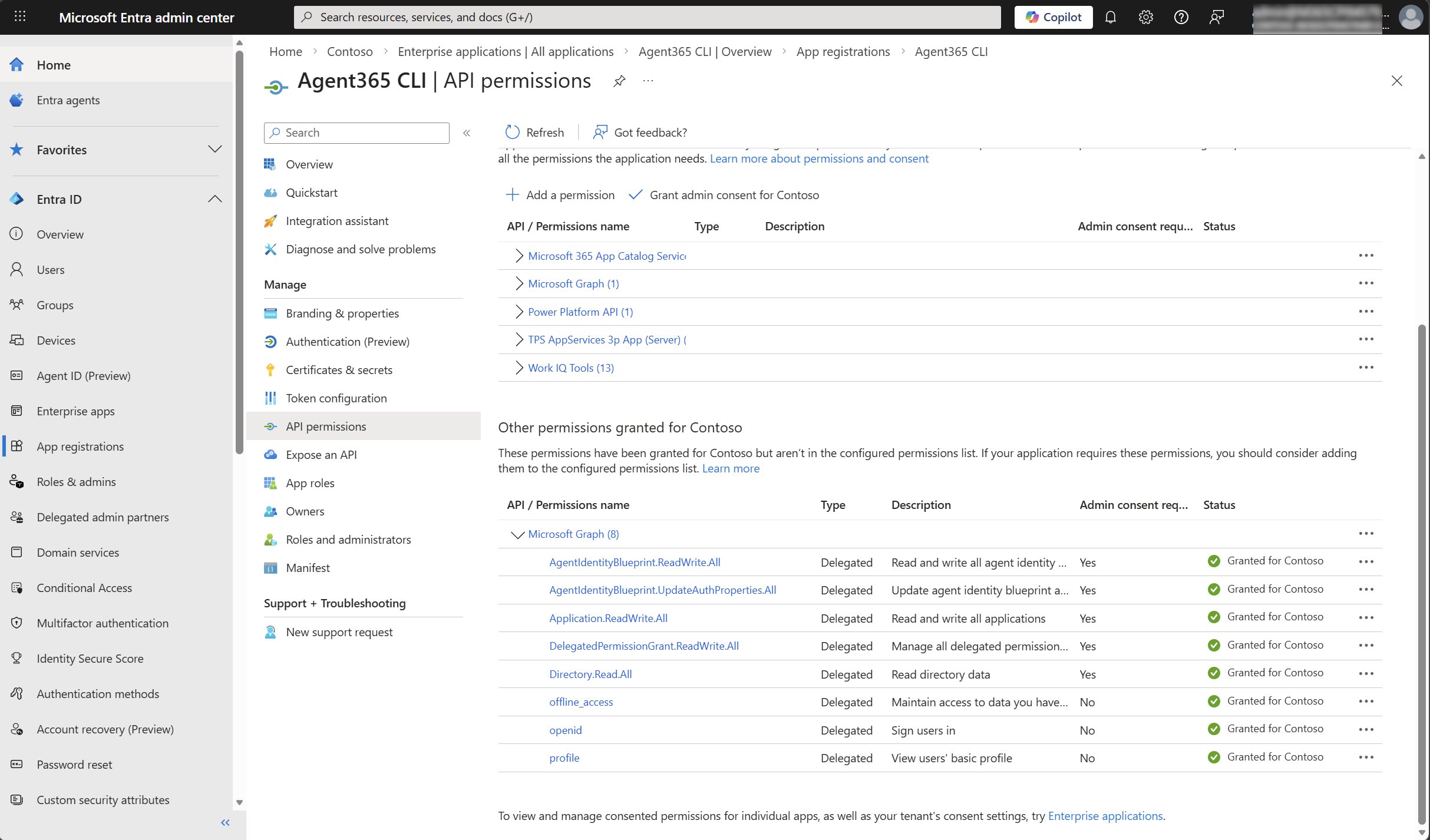Open ellipsis menu for profile permission row
1430x840 pixels.
[x=1366, y=758]
